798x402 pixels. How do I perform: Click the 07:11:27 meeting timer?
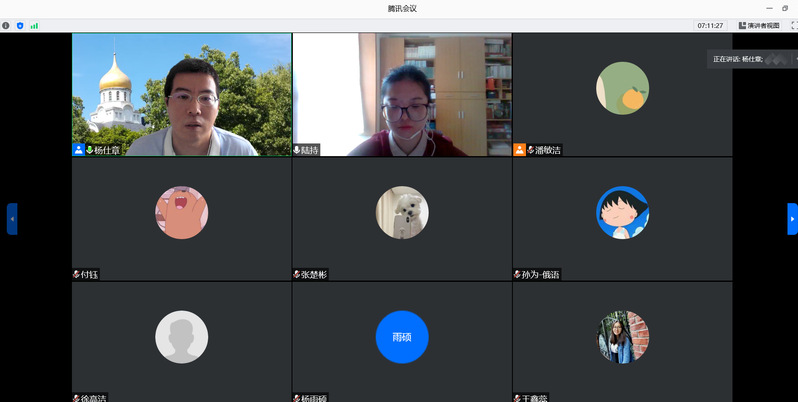pyautogui.click(x=710, y=25)
